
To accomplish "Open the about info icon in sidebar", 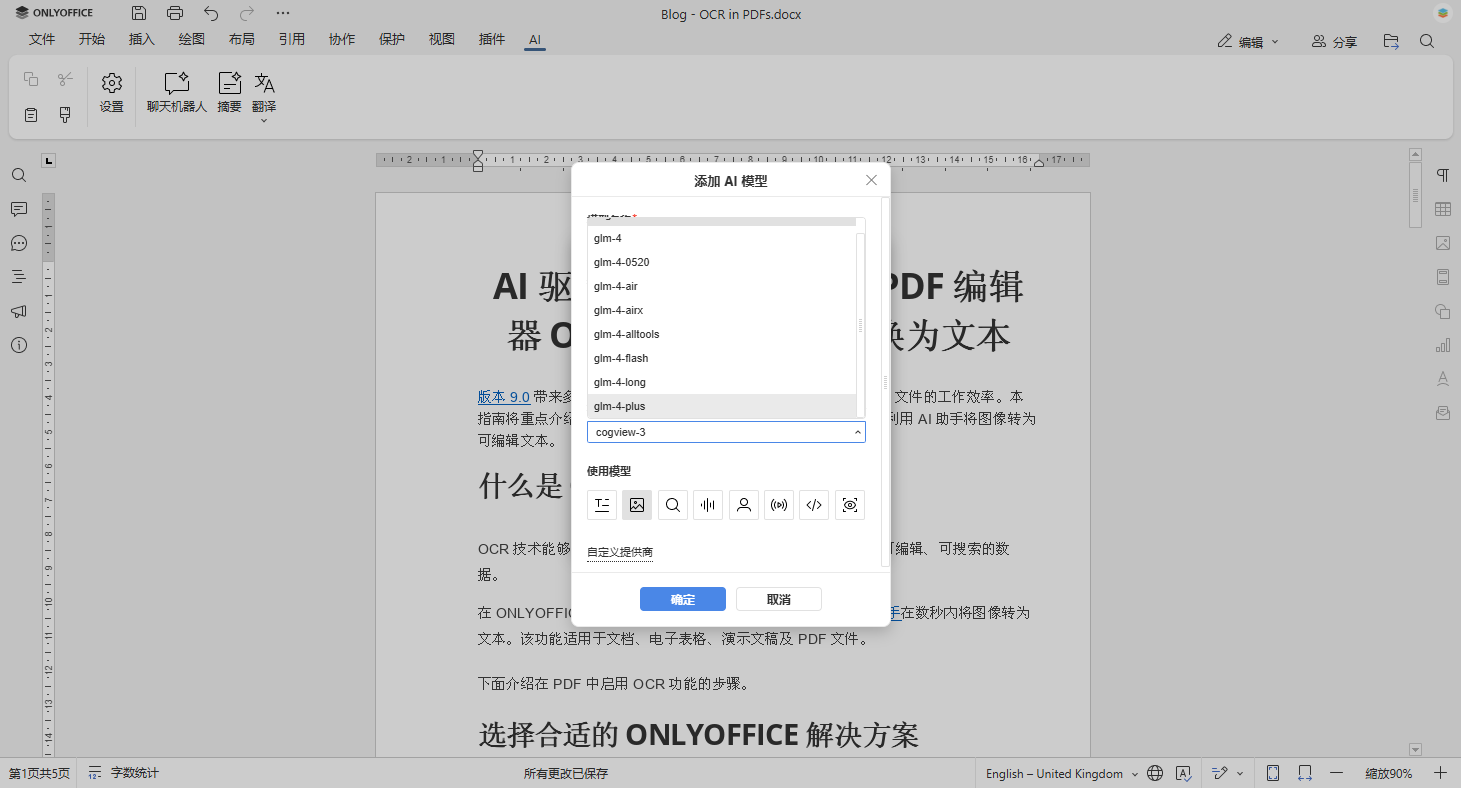I will point(18,345).
